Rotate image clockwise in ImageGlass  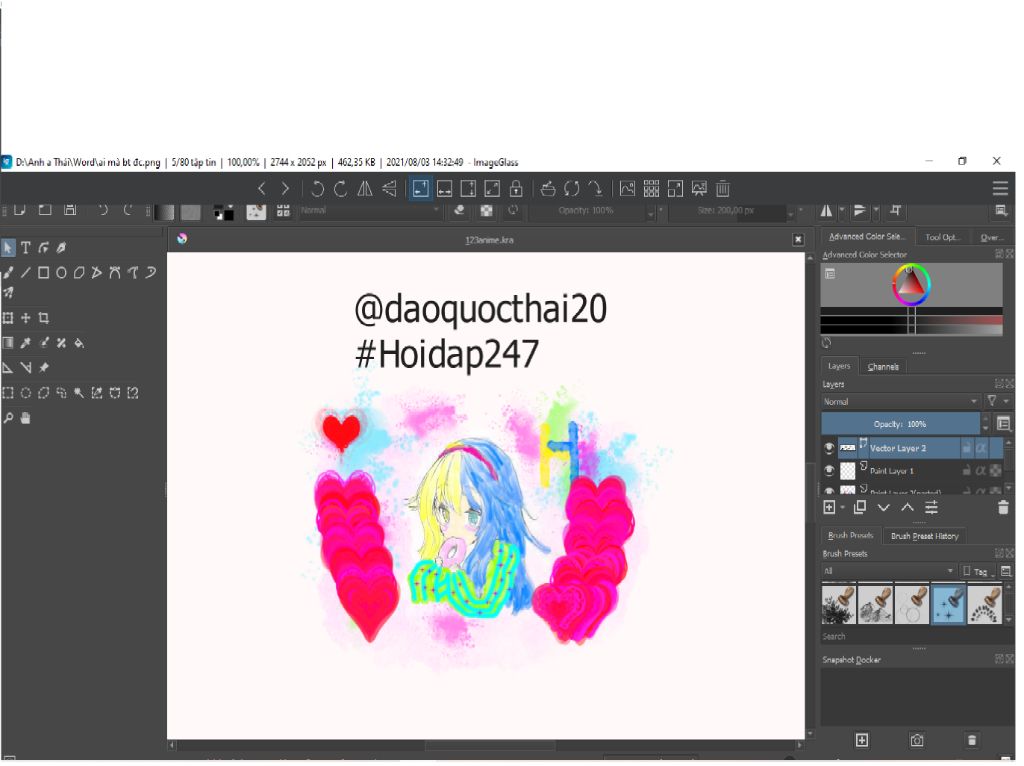(x=340, y=189)
